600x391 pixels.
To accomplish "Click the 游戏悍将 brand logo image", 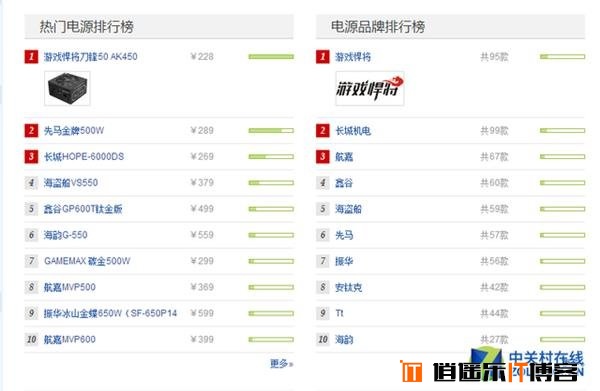I will click(370, 88).
